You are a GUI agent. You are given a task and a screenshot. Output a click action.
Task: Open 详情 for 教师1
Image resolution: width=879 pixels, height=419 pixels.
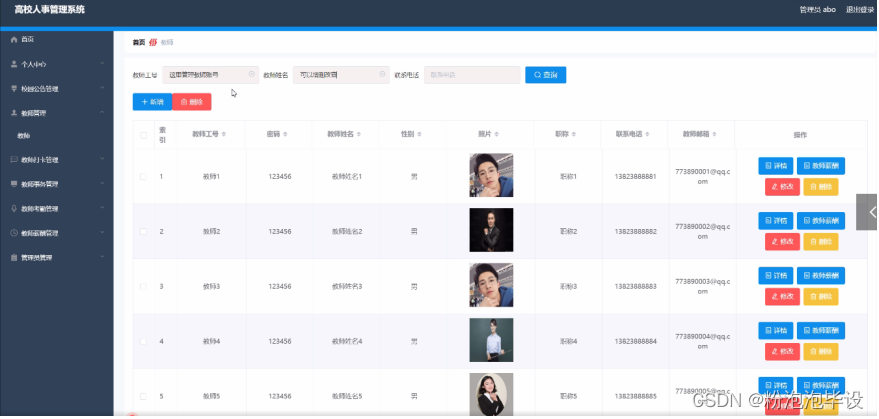tap(776, 166)
